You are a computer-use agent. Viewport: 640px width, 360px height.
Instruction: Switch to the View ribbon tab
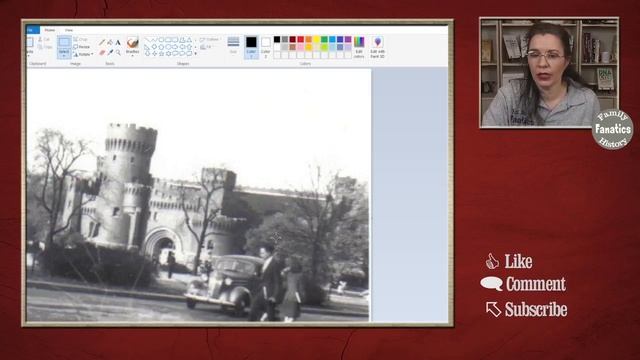point(69,30)
